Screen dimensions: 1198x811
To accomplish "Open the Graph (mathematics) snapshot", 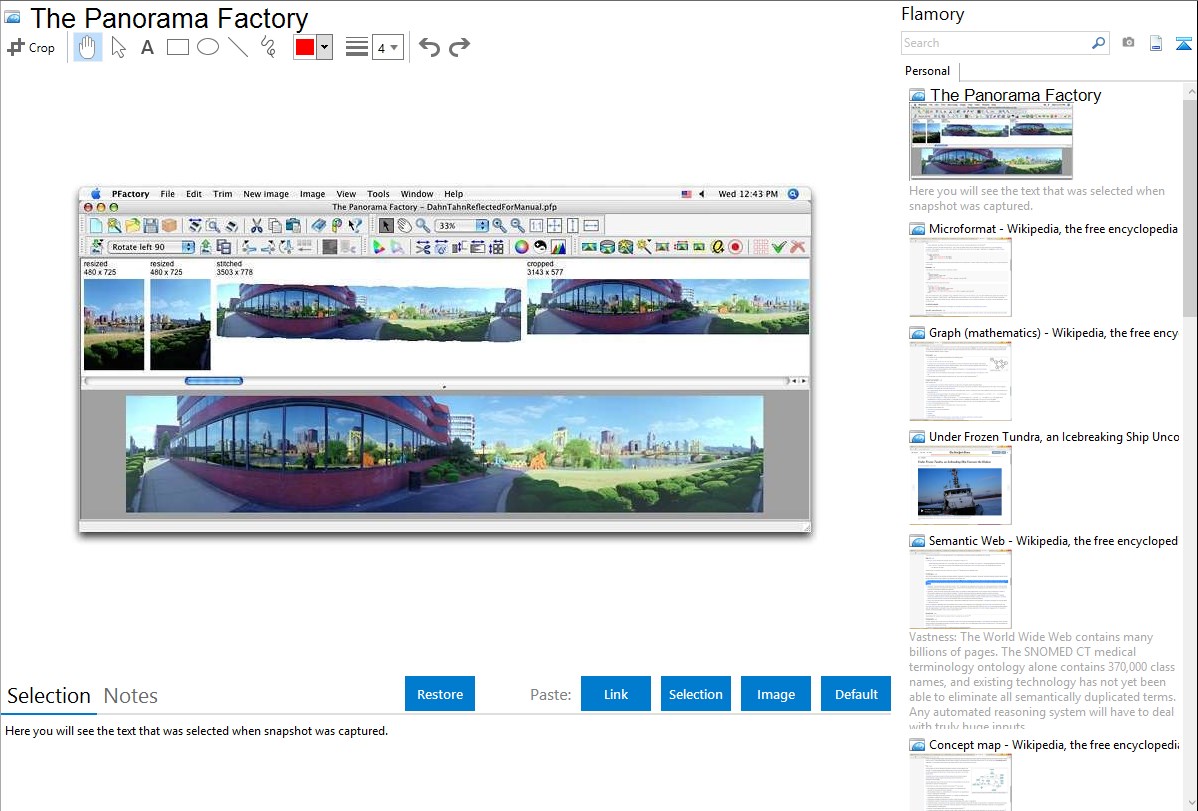I will tap(960, 381).
